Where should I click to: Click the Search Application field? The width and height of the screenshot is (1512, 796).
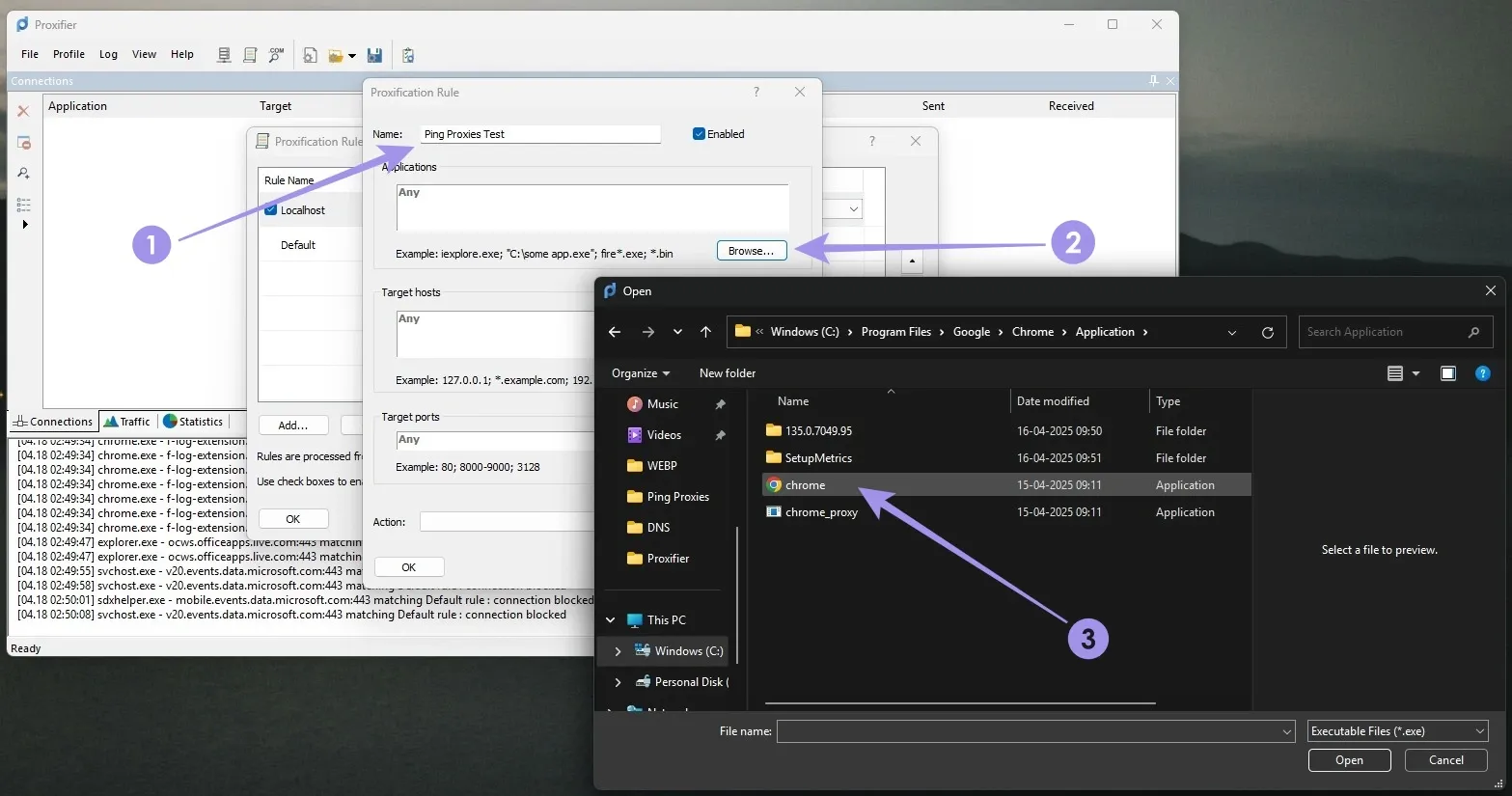click(1395, 332)
